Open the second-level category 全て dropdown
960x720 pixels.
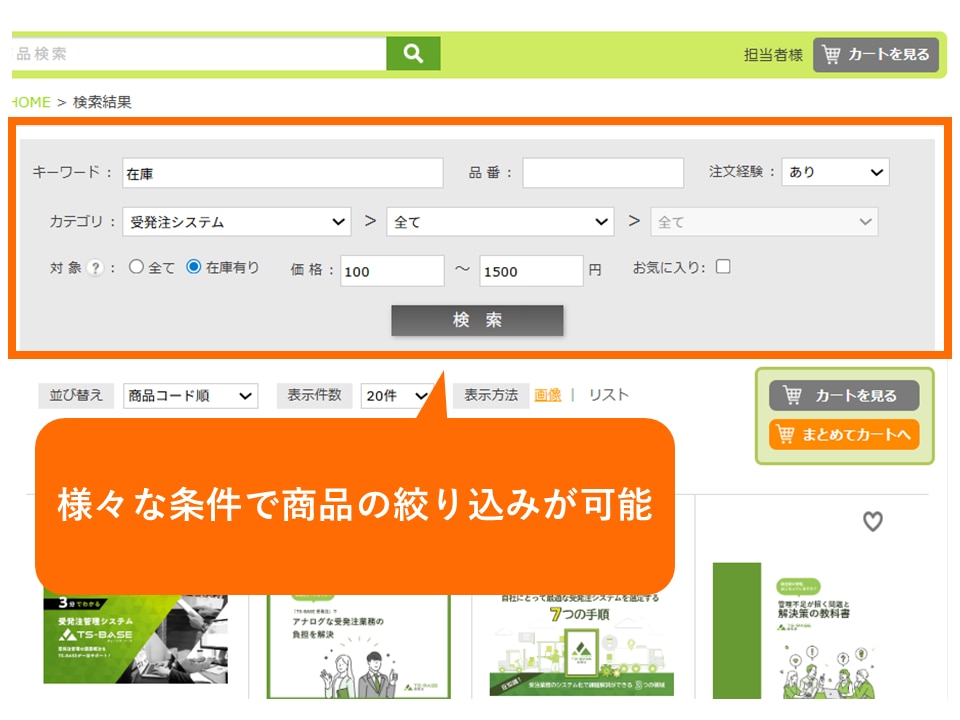tap(500, 222)
